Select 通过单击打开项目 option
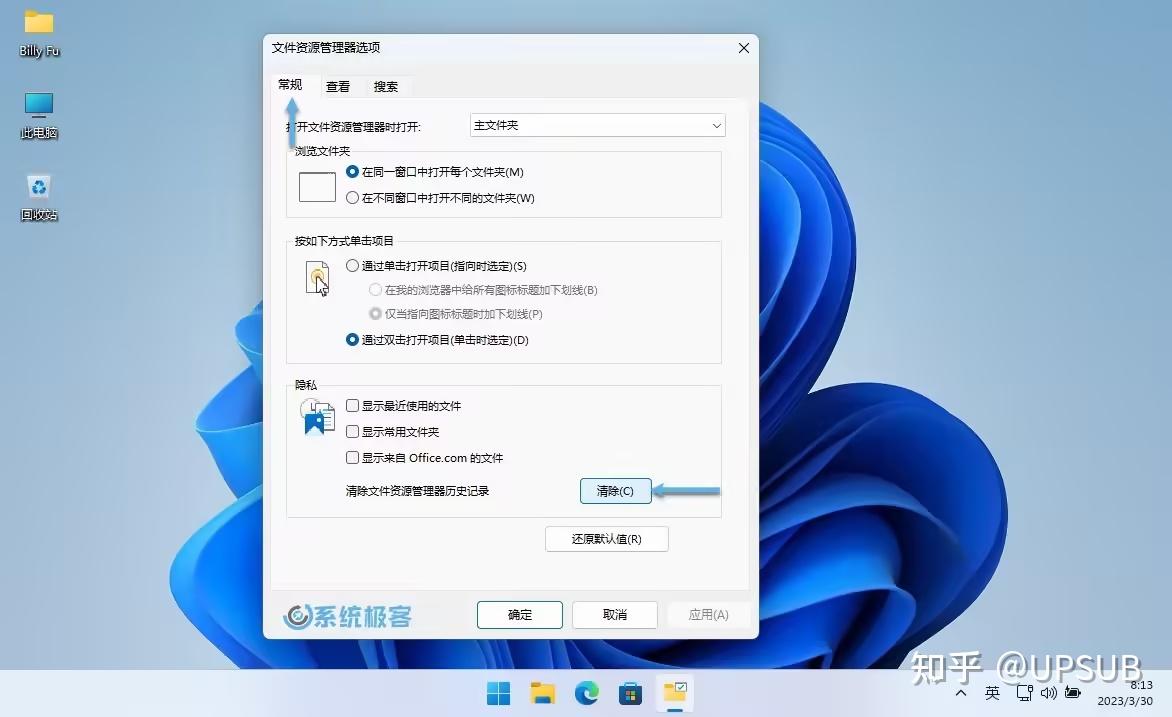Screen dimensions: 1172x717 click(352, 266)
